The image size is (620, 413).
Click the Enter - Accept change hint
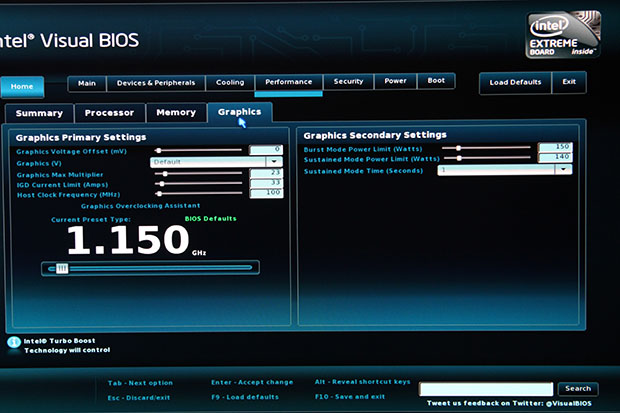(252, 383)
